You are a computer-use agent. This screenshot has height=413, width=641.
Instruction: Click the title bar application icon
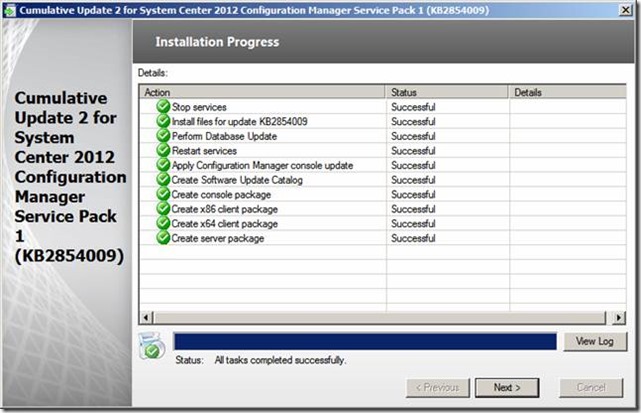pos(10,10)
